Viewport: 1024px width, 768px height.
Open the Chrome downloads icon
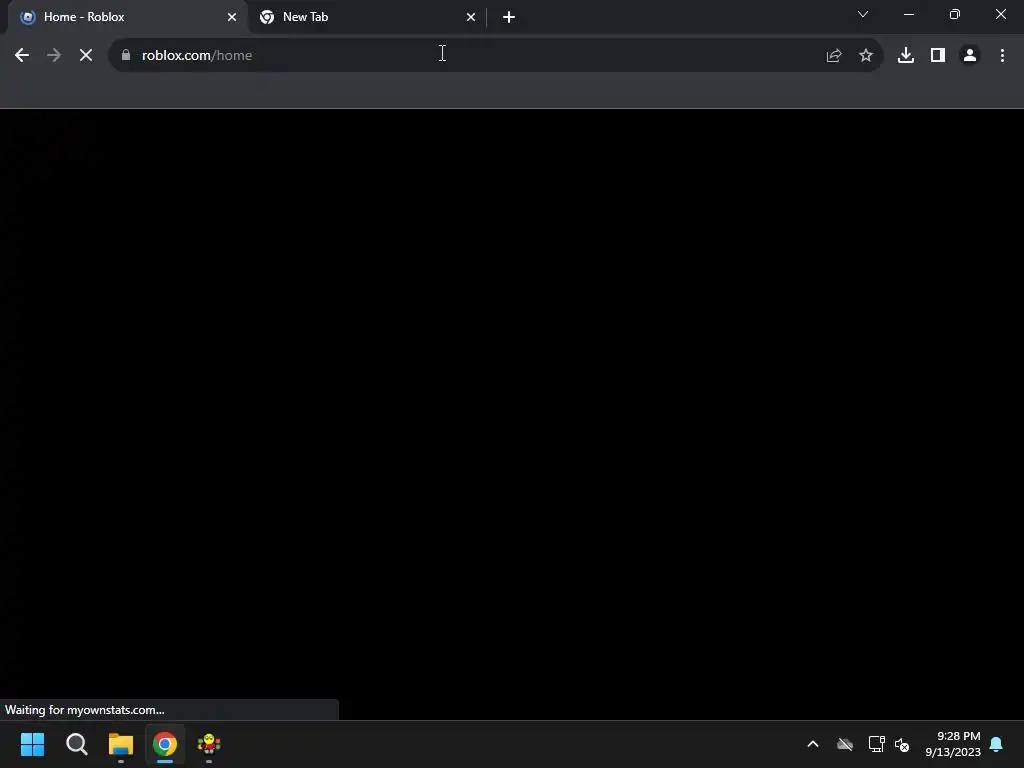click(x=906, y=56)
